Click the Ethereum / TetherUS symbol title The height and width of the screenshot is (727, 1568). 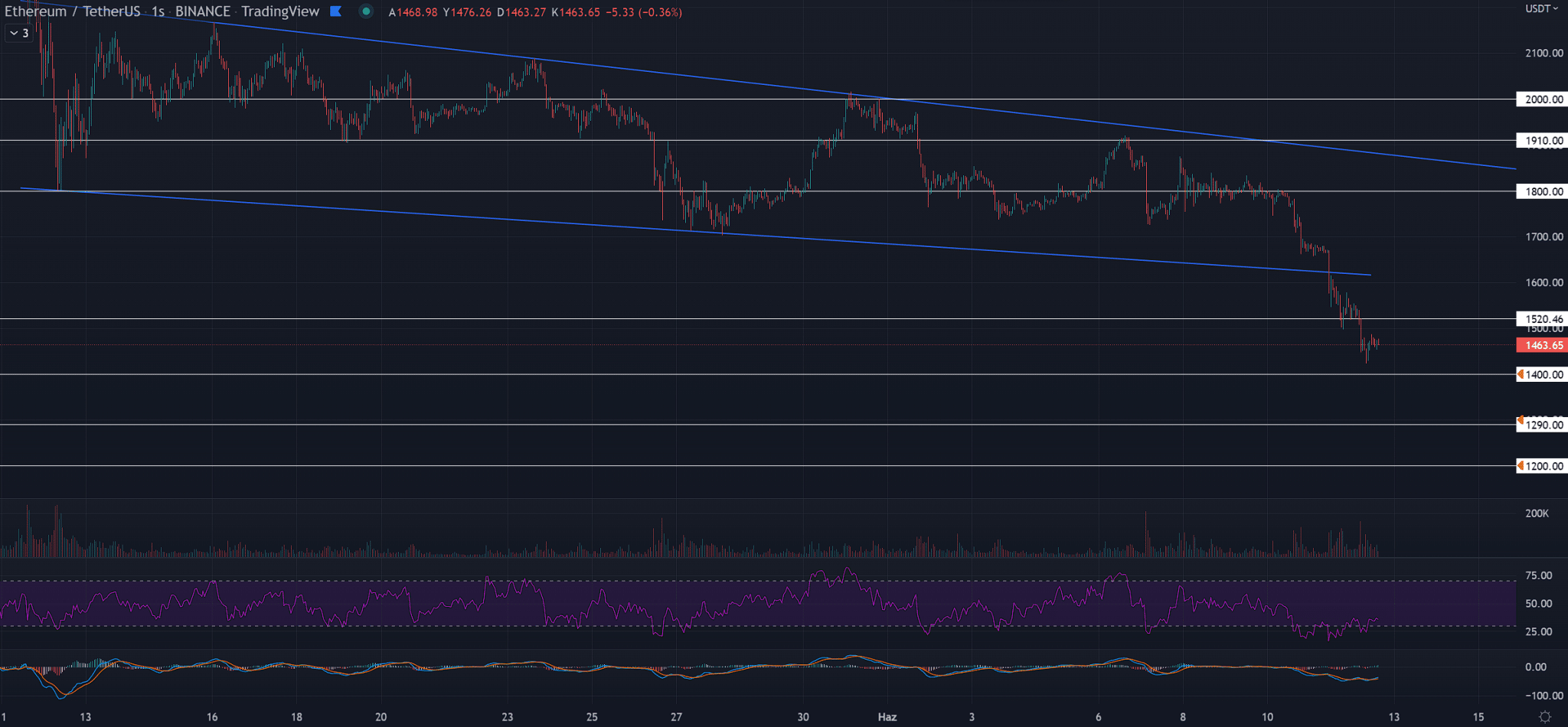[73, 11]
